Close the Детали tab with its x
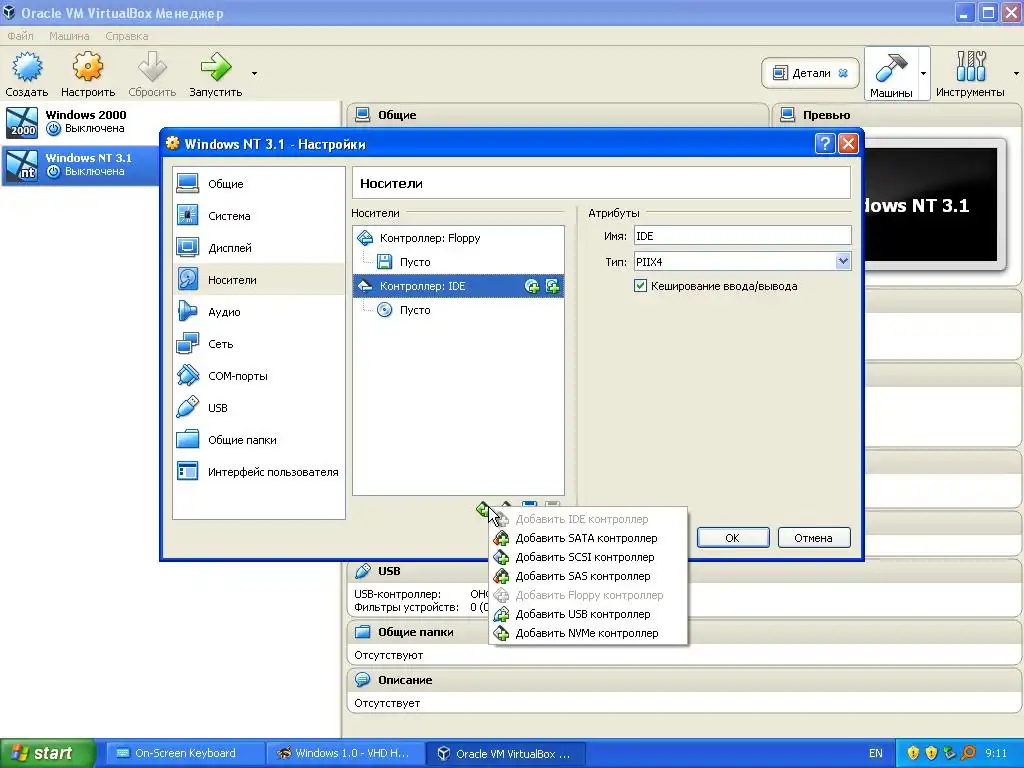The width and height of the screenshot is (1024, 768). pyautogui.click(x=843, y=73)
